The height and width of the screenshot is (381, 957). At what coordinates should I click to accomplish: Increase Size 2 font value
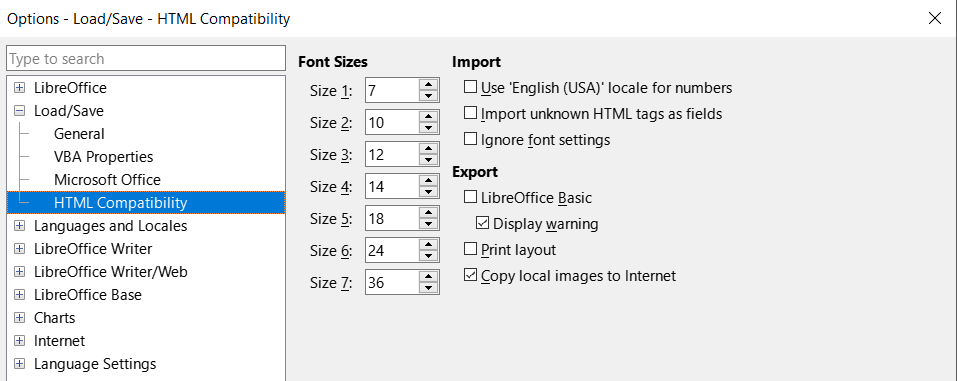429,117
